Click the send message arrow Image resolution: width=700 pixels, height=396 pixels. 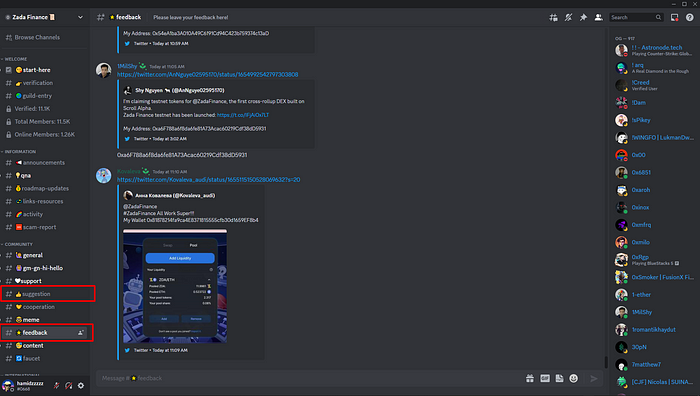594,378
